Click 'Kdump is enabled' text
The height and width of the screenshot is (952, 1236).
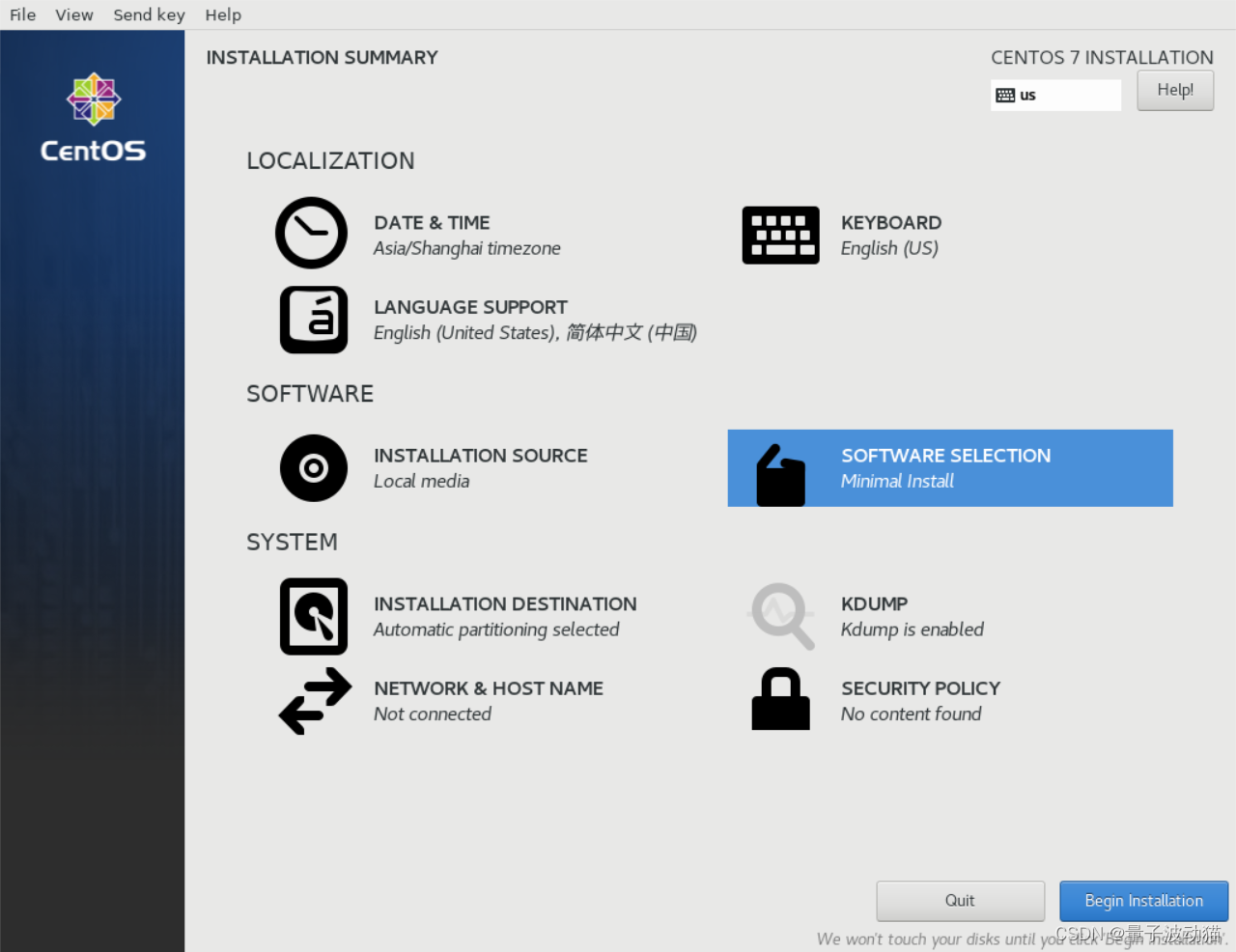[913, 630]
